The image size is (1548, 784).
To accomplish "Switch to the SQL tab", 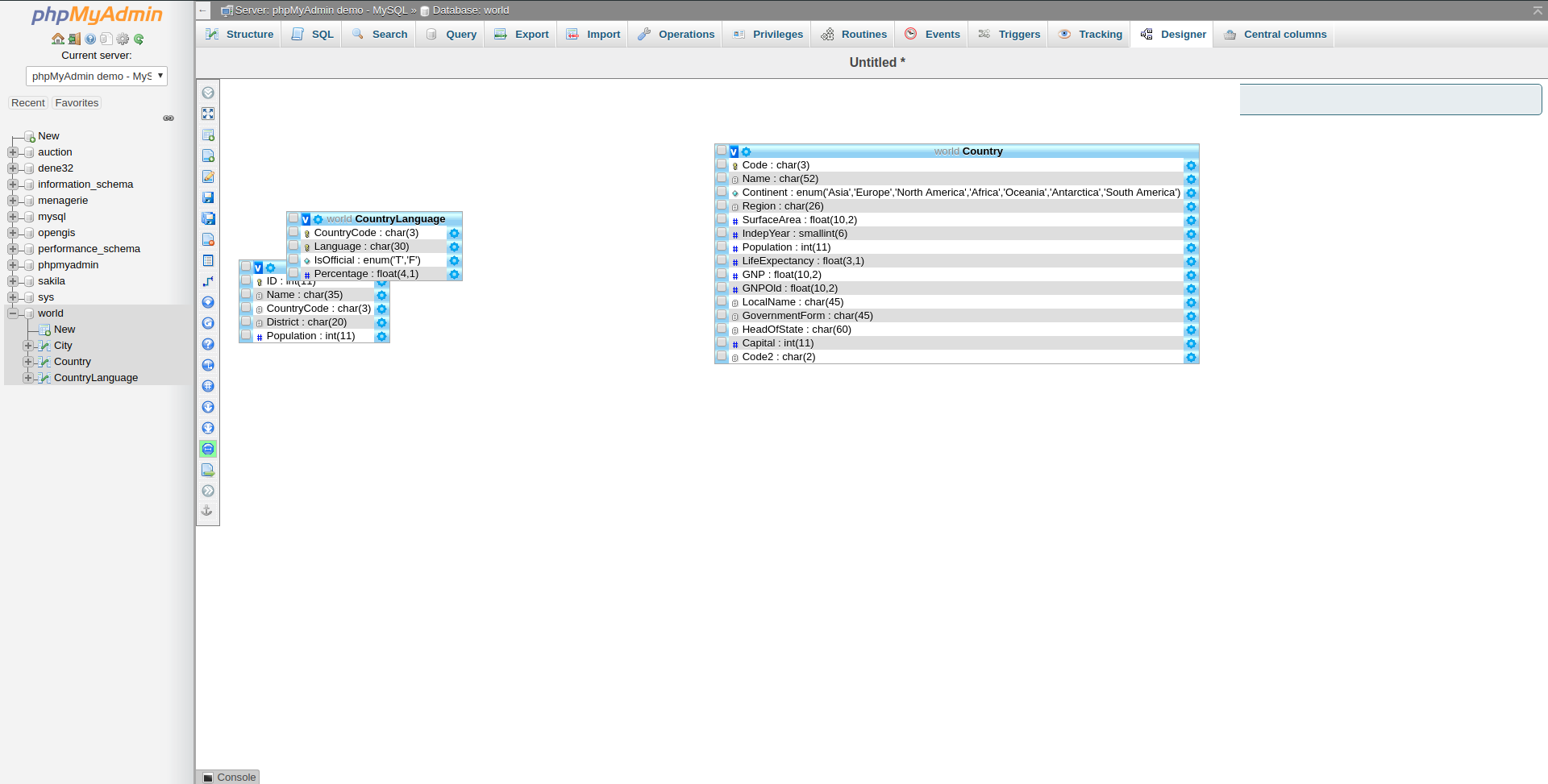I will (x=311, y=34).
